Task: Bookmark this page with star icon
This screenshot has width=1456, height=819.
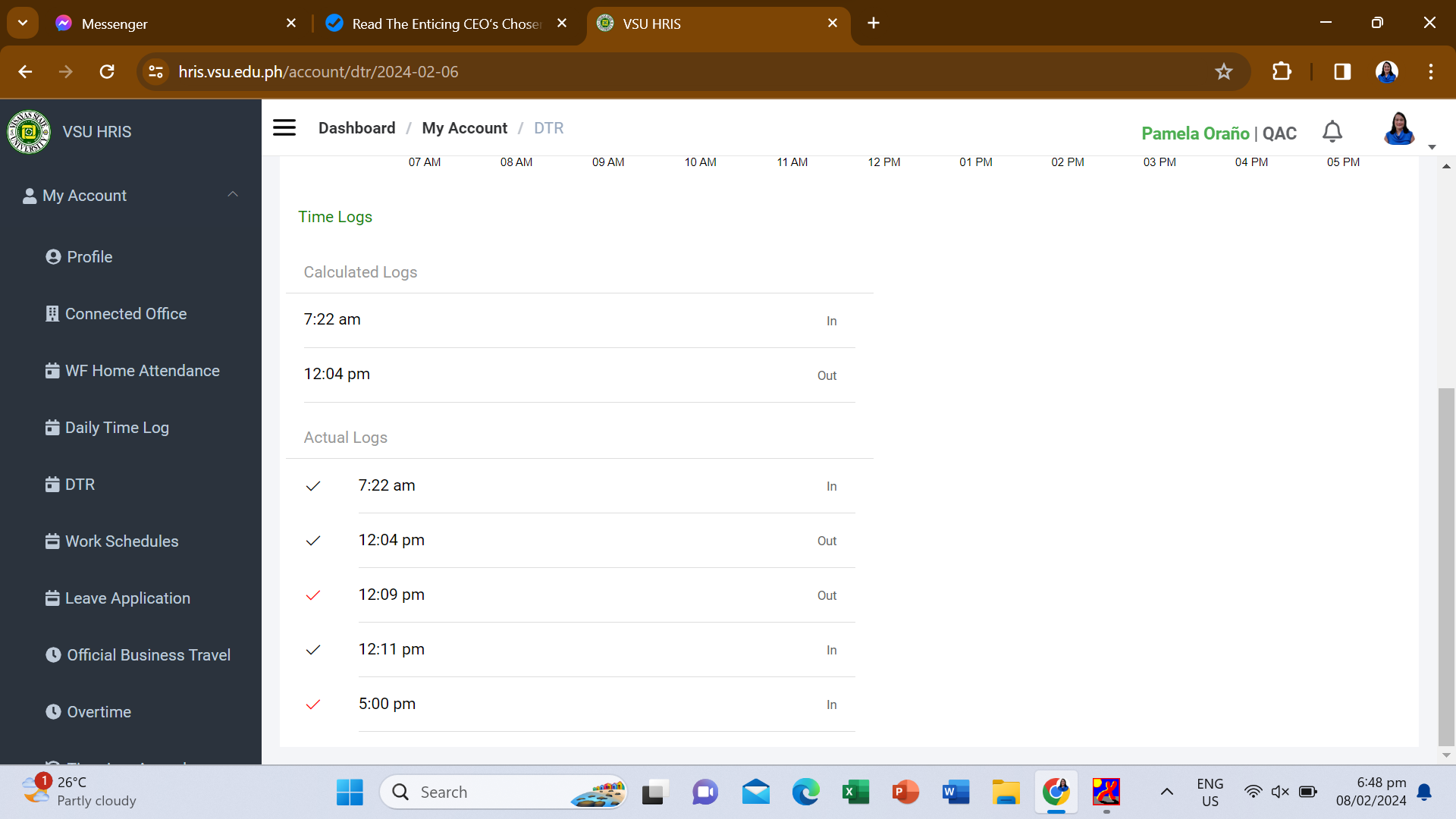Action: point(1224,72)
